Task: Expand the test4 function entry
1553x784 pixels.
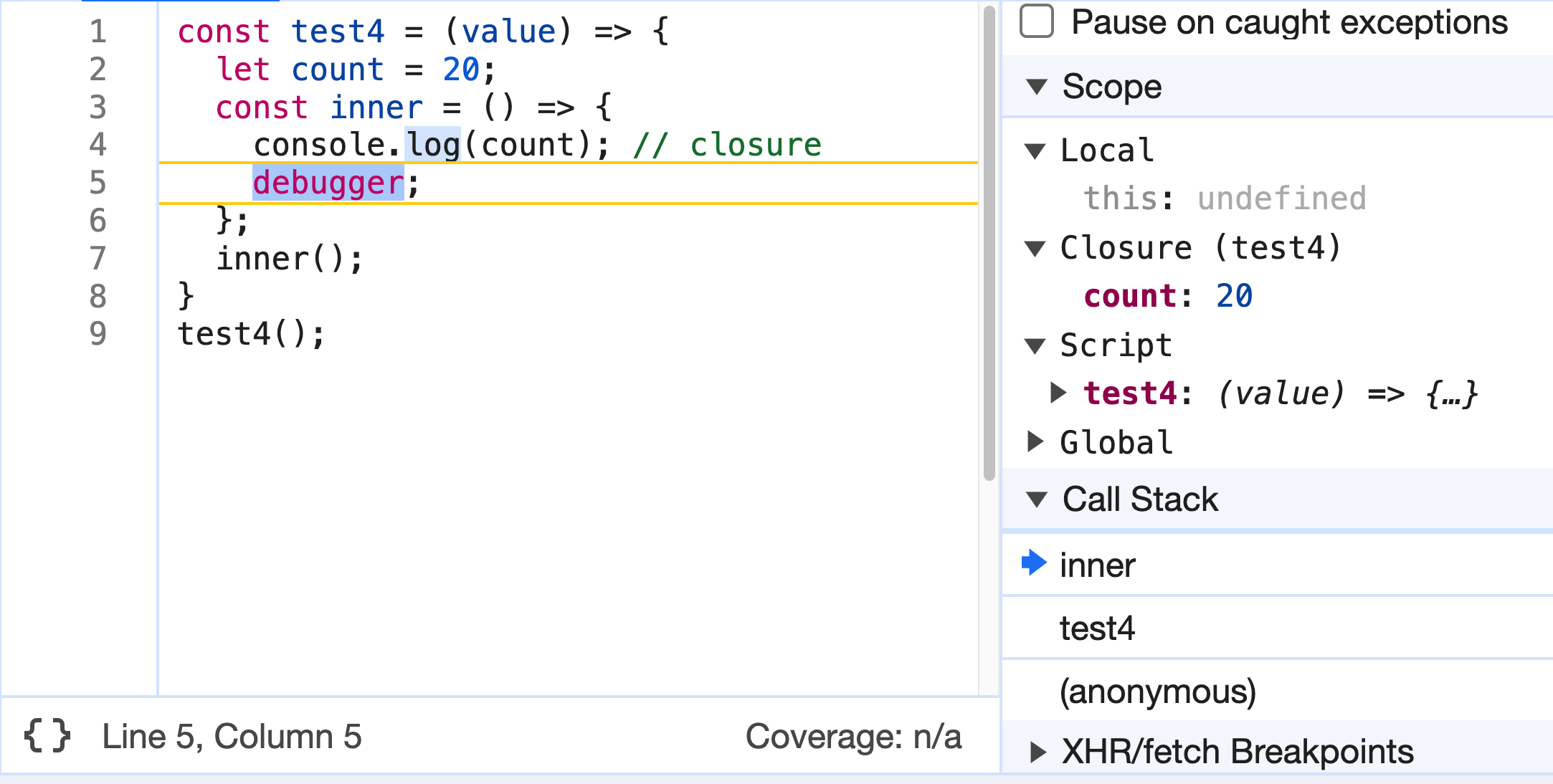Action: [1058, 393]
